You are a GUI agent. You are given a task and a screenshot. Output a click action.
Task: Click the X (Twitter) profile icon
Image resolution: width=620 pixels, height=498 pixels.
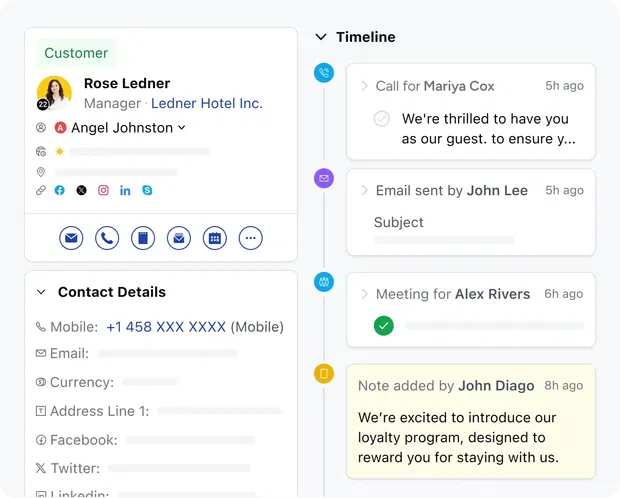(x=81, y=190)
